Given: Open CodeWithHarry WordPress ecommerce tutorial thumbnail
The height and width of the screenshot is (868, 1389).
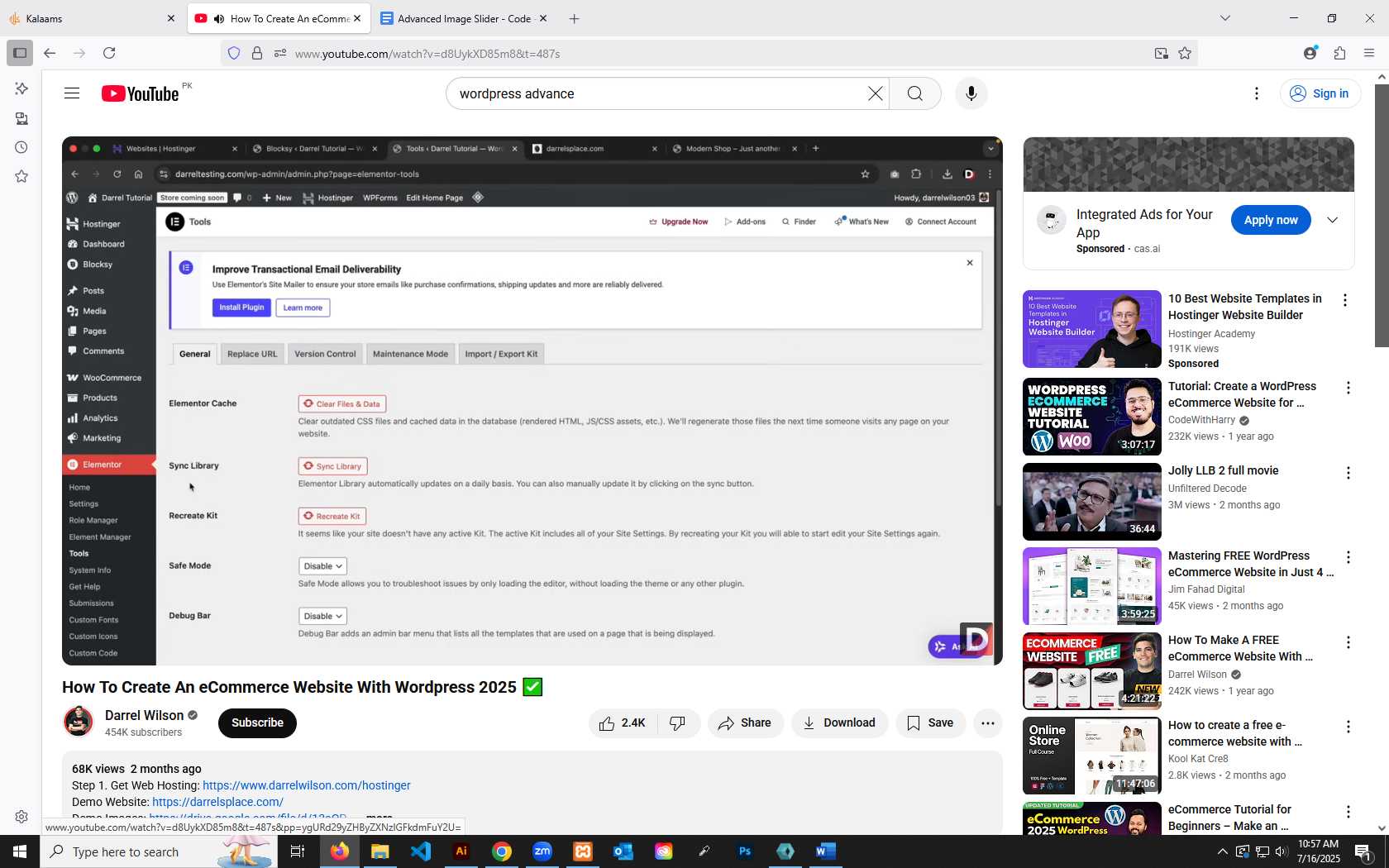Looking at the screenshot, I should 1091,417.
